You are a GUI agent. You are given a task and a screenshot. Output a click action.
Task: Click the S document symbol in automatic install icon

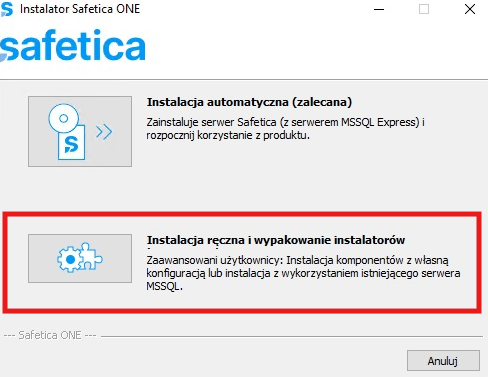tap(71, 143)
